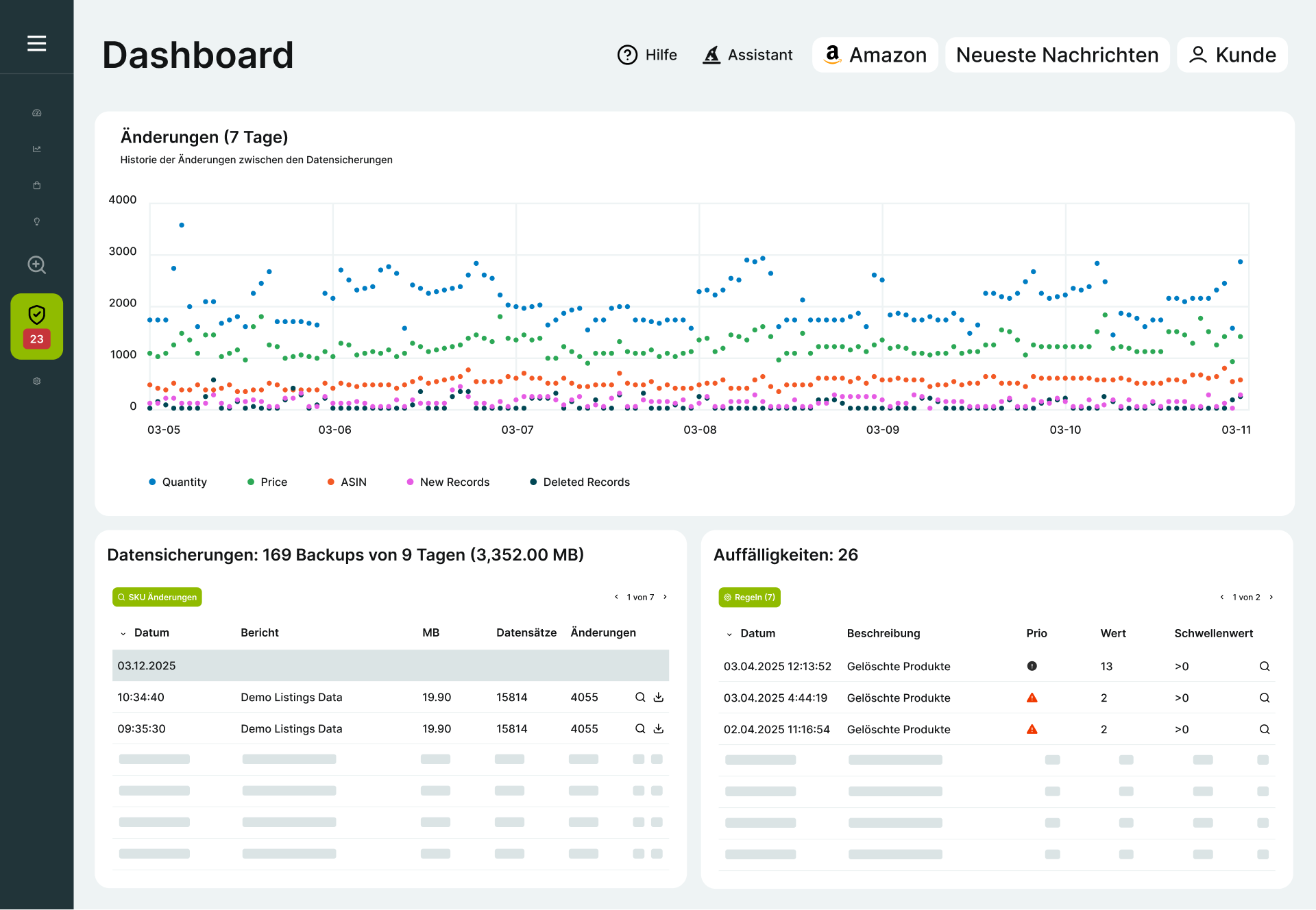The width and height of the screenshot is (1316, 910).
Task: Open the hamburger menu at top left
Action: 36,42
